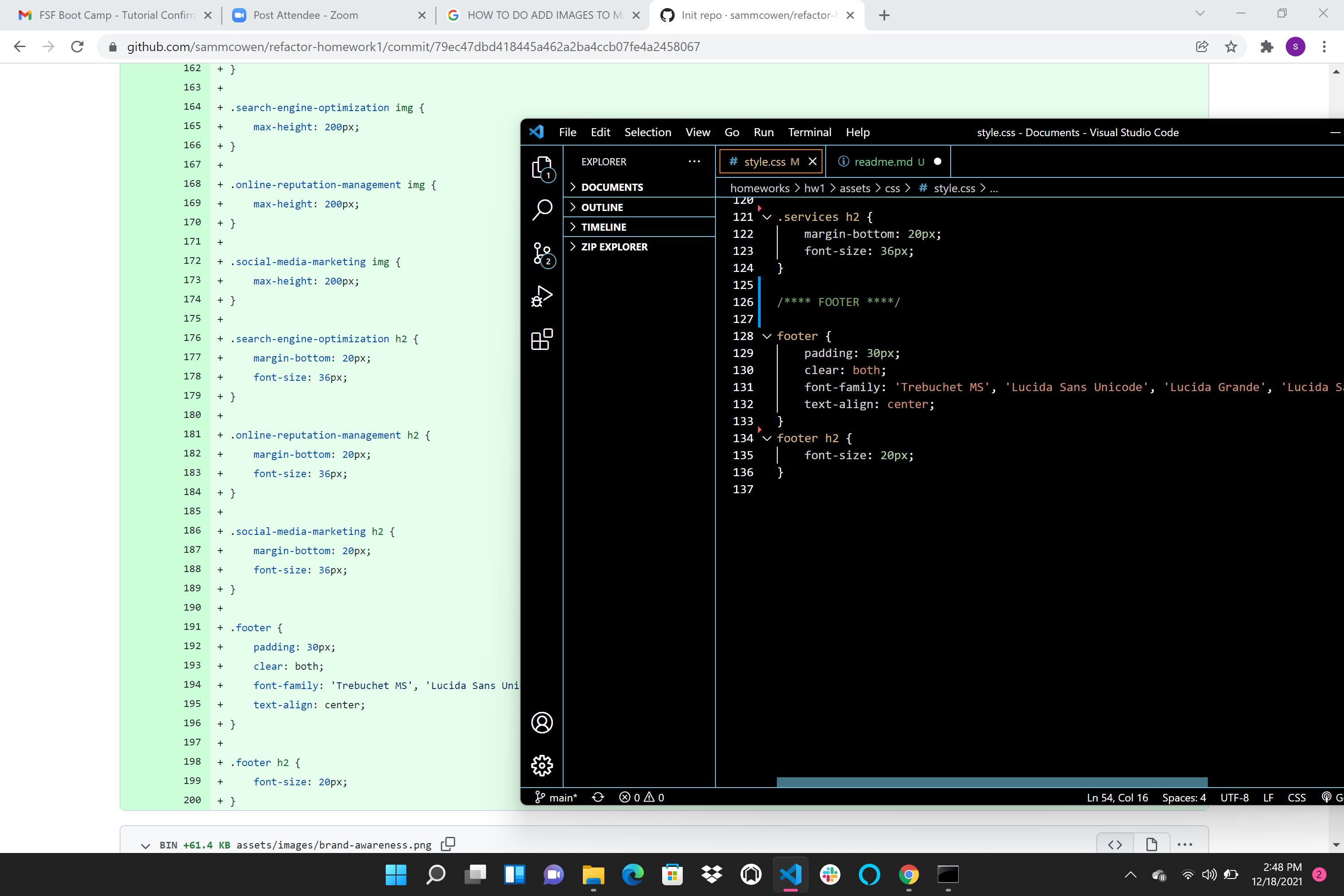Click hw1 in the editor breadcrumb
Image resolution: width=1344 pixels, height=896 pixels.
pyautogui.click(x=814, y=188)
